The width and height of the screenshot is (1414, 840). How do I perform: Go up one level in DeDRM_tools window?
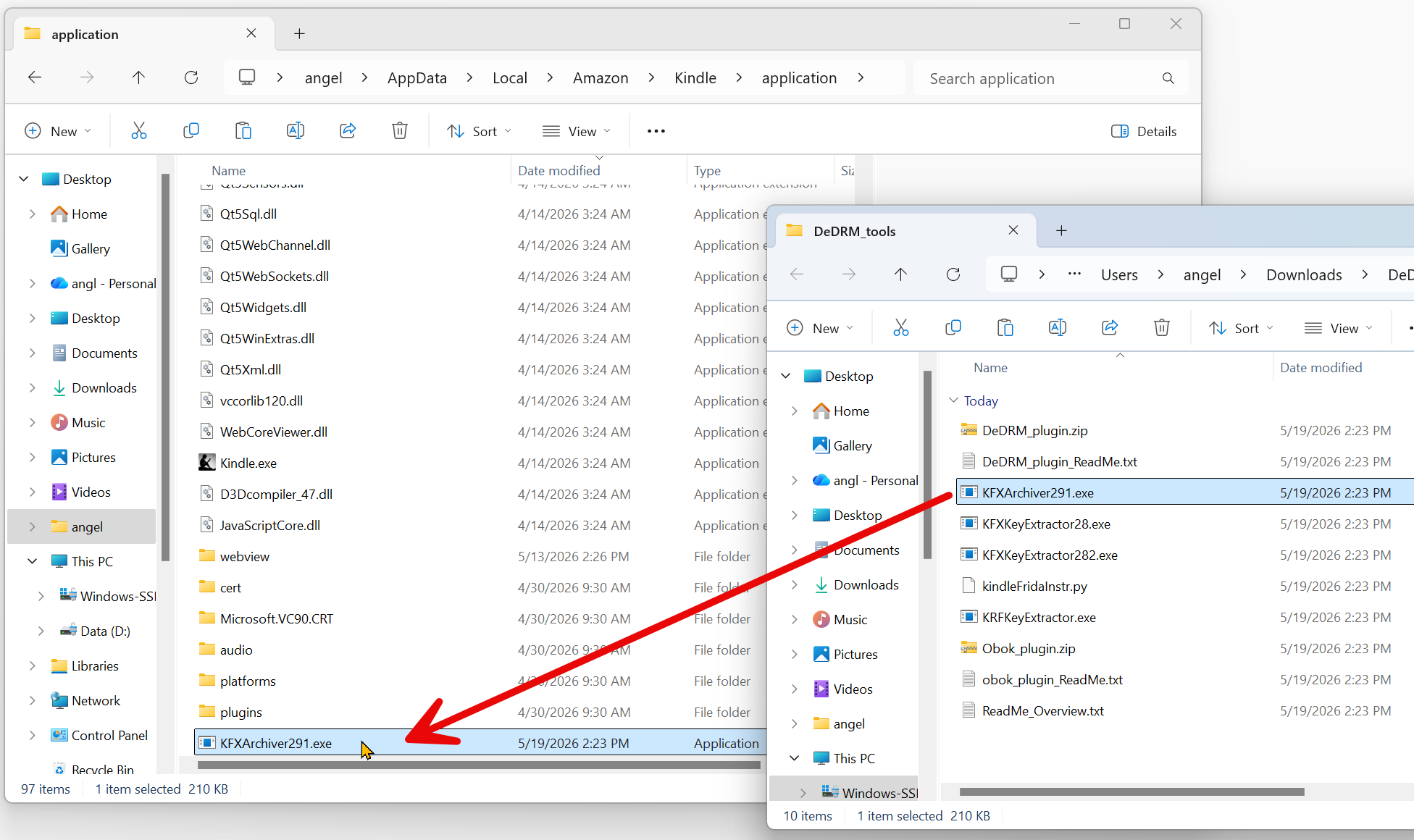tap(900, 274)
